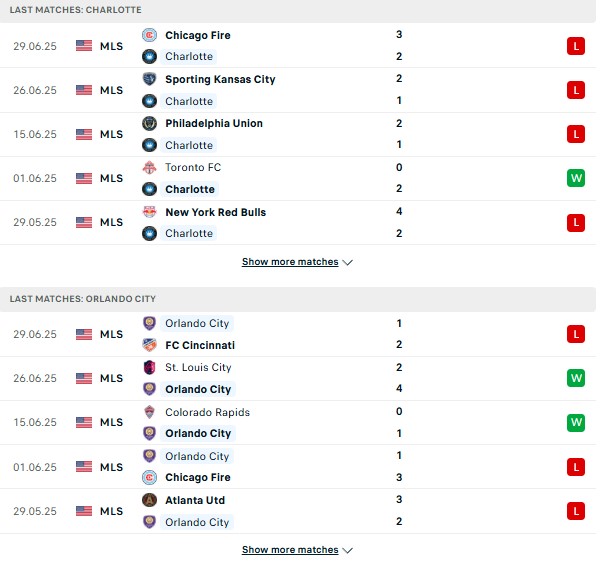Click the New York Red Bulls logo
This screenshot has height=564, width=600.
point(149,212)
